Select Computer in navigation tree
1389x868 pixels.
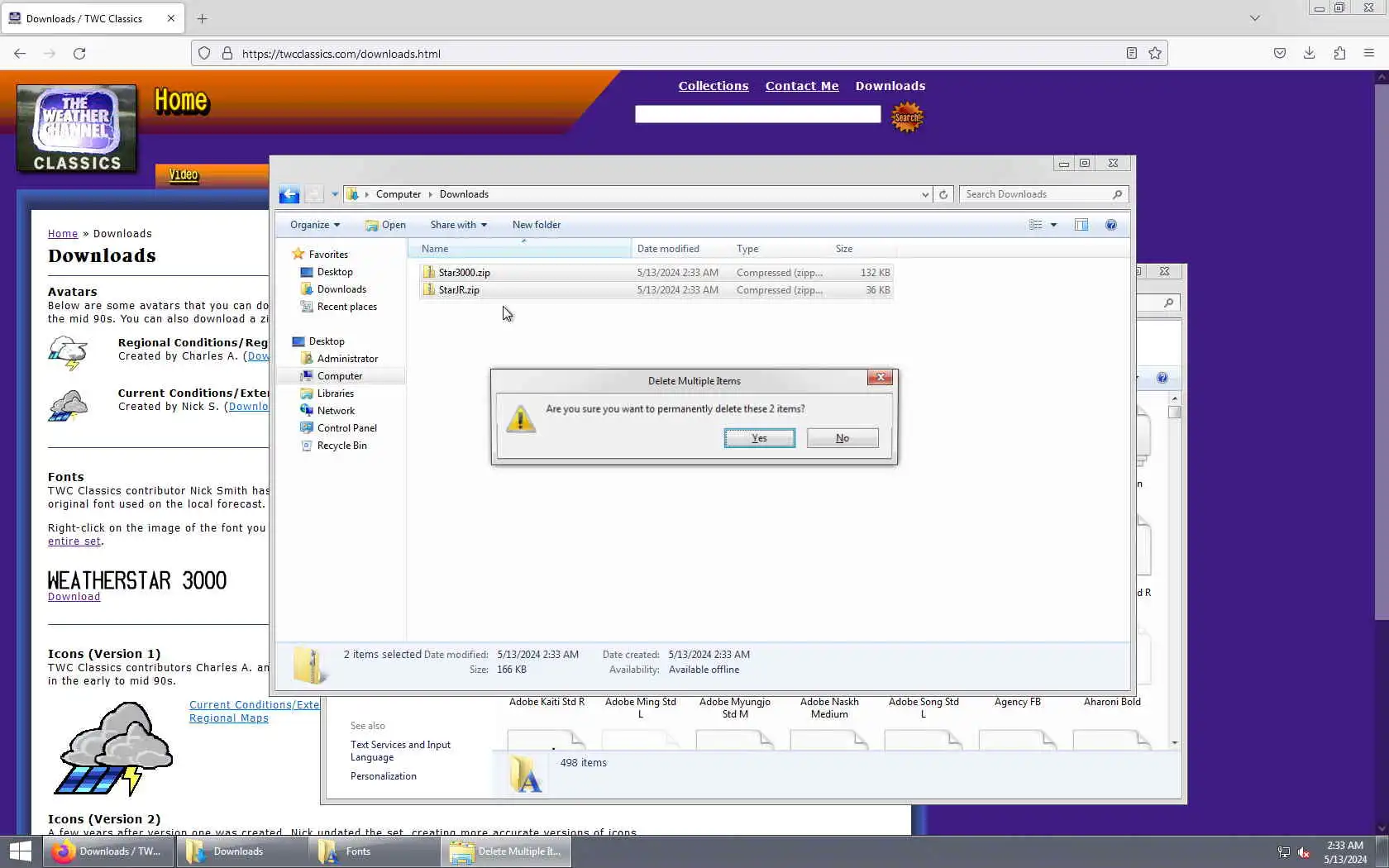coord(340,376)
